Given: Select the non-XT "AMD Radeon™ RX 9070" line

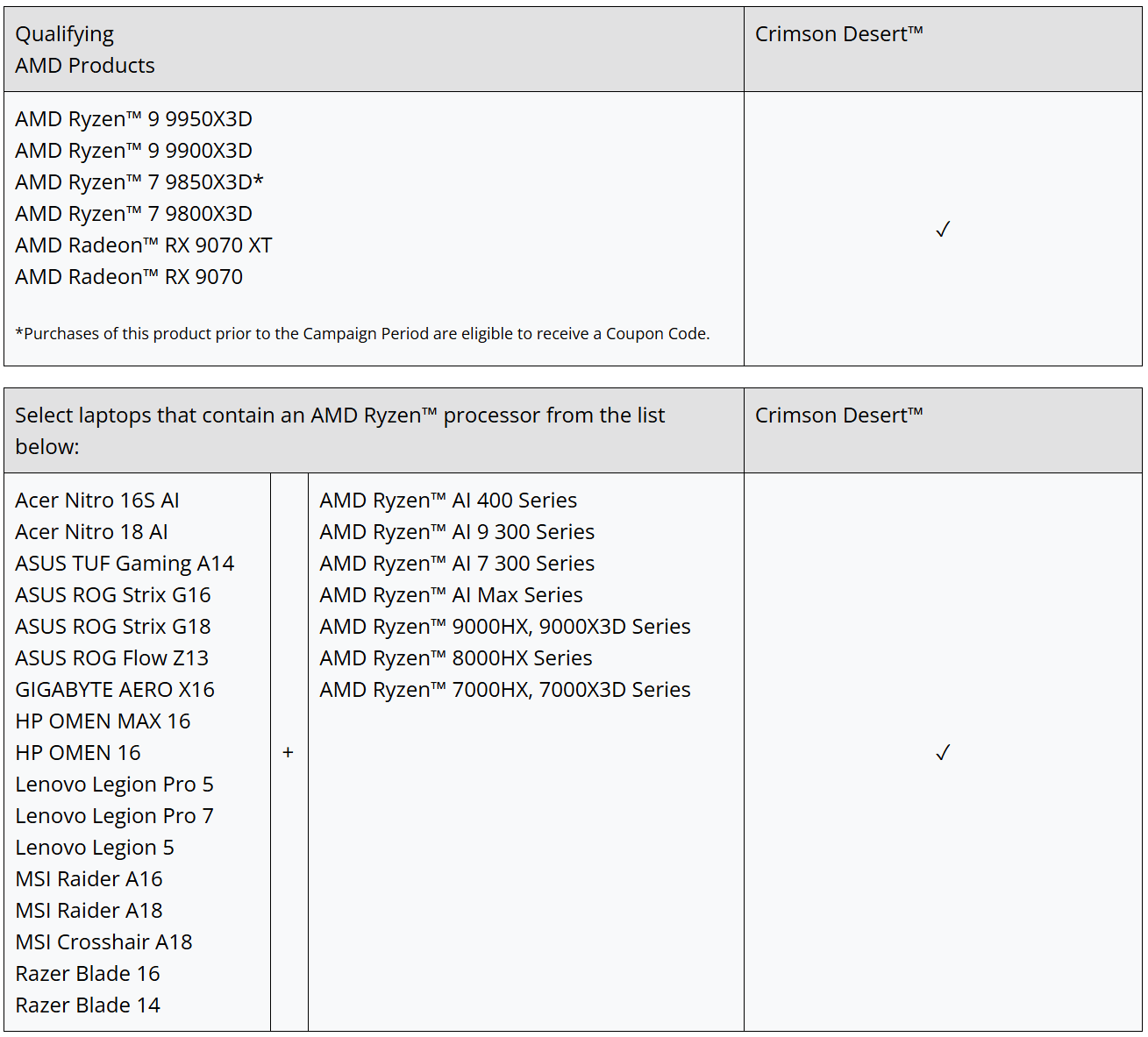Looking at the screenshot, I should (129, 277).
